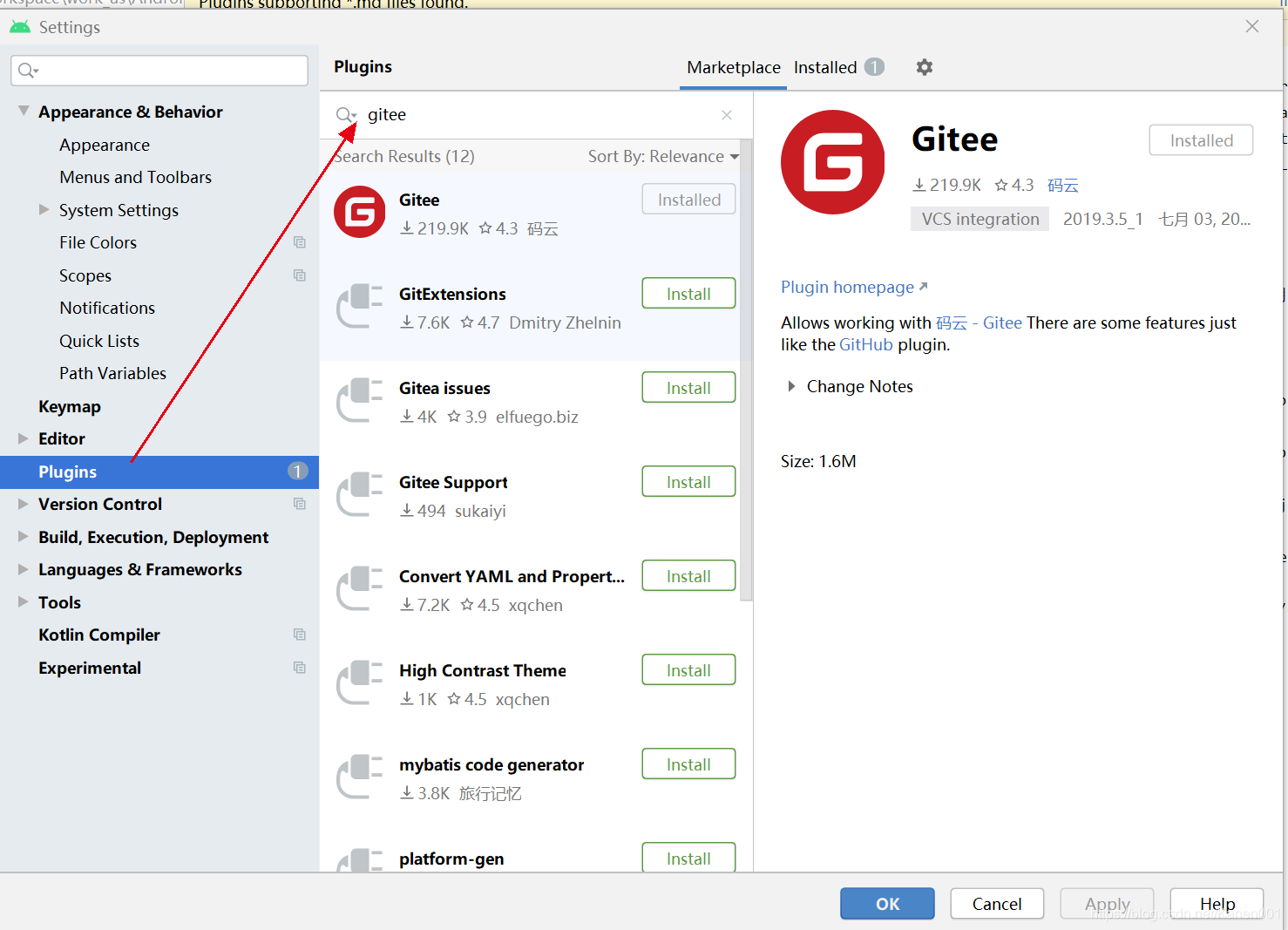The image size is (1288, 930).
Task: Select Plugins in the settings tree
Action: pos(159,472)
